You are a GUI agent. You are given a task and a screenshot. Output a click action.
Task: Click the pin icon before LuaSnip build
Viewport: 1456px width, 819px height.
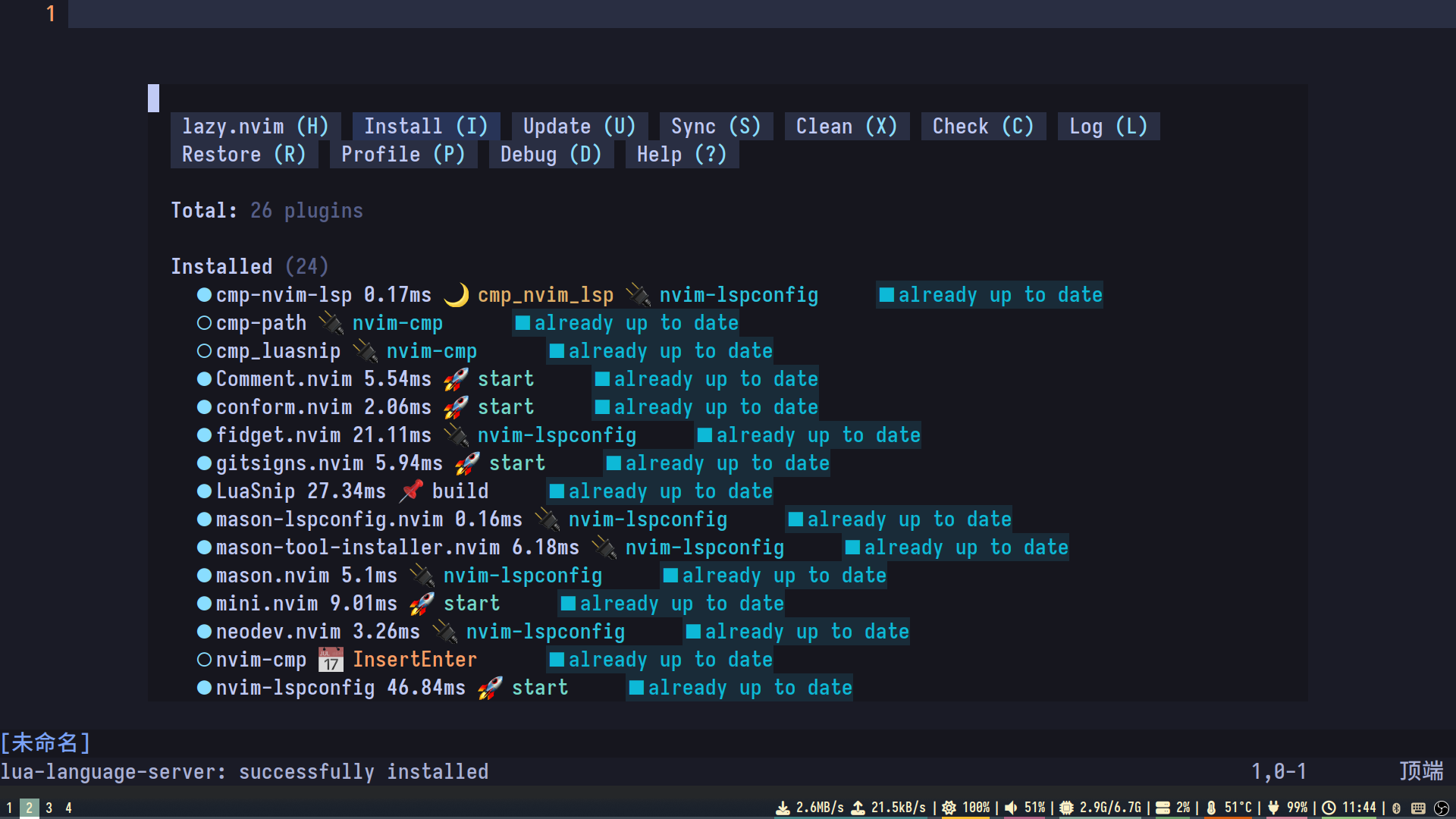(411, 491)
